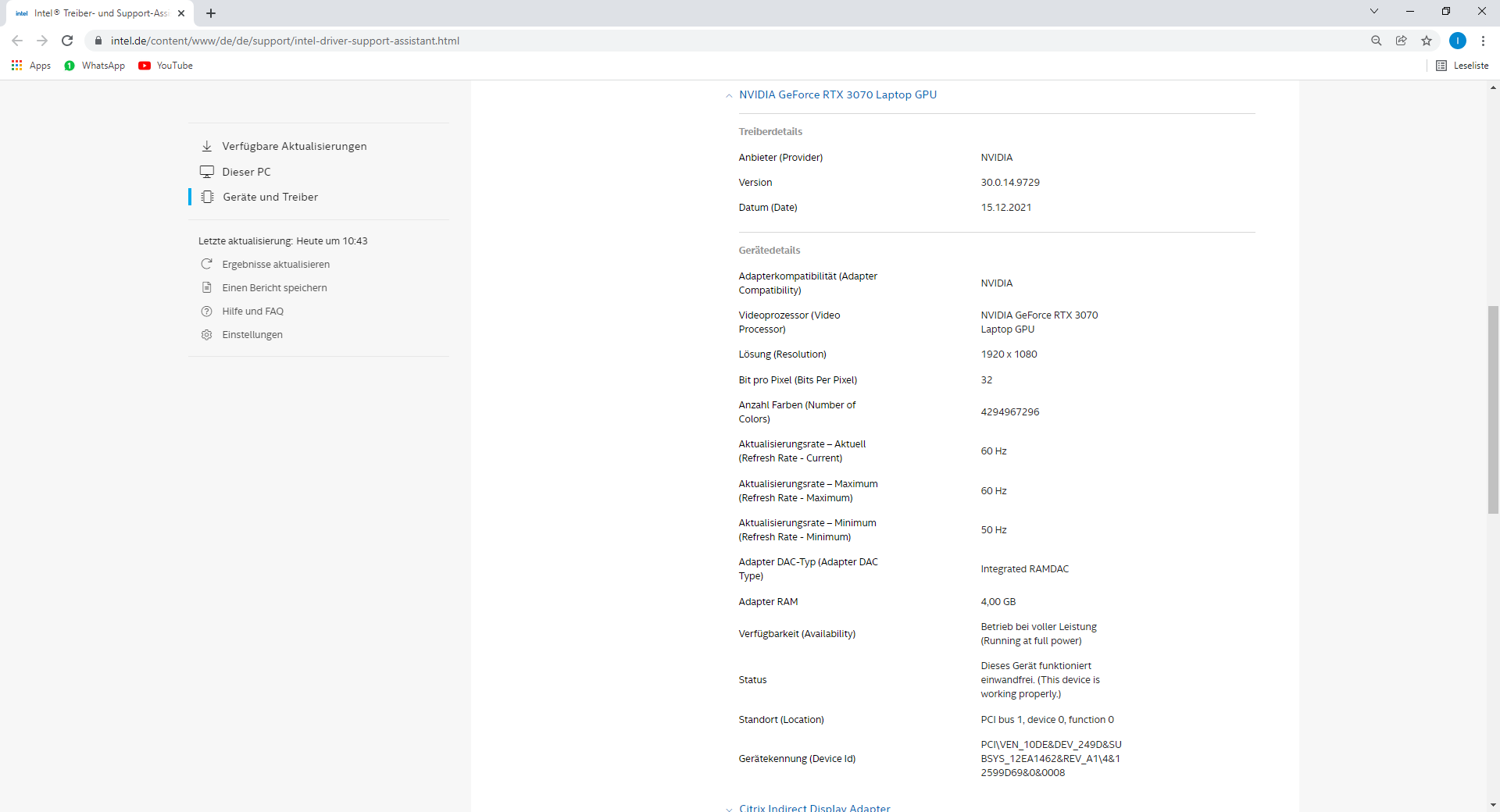Expand the Citrix Indirect Display Adapter section
Screen dimensions: 1500x812
tap(729, 809)
